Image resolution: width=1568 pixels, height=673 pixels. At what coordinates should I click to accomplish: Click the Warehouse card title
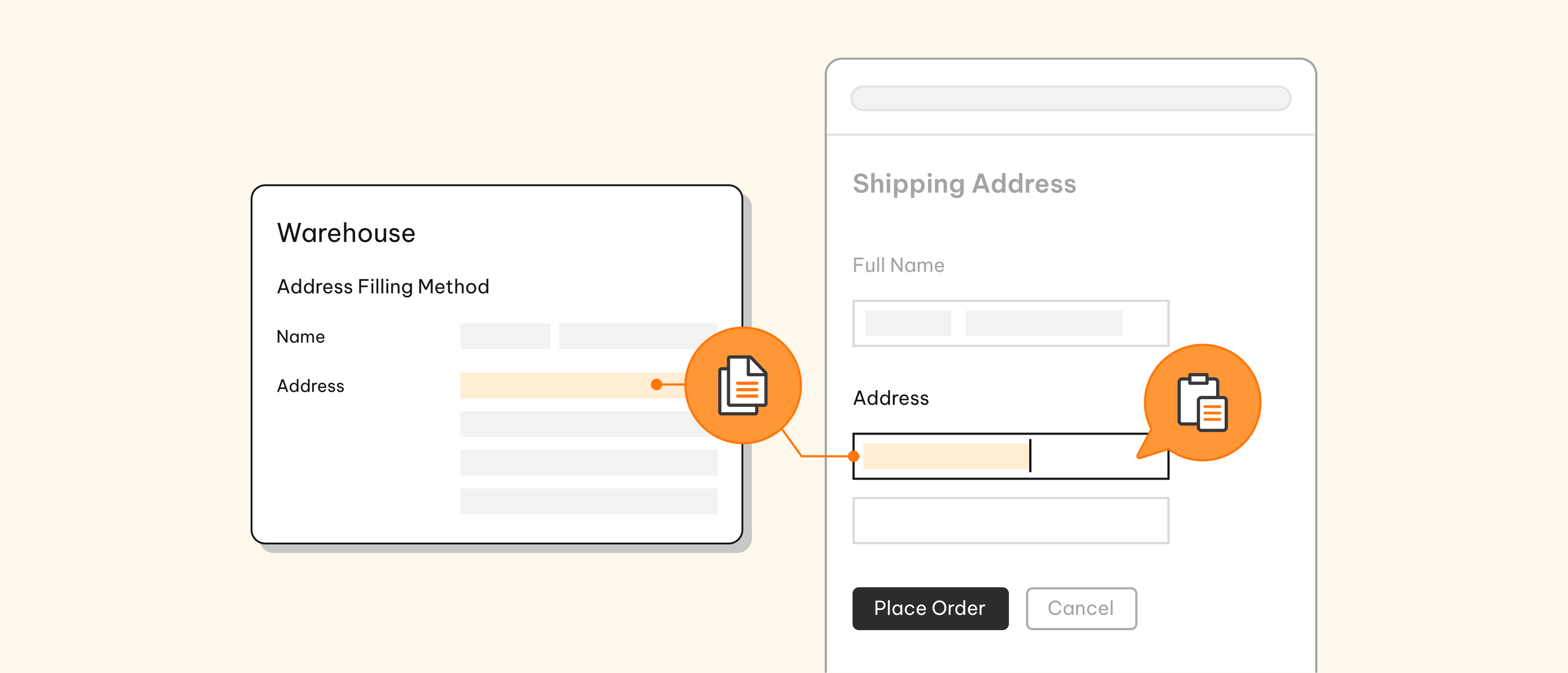pyautogui.click(x=346, y=233)
